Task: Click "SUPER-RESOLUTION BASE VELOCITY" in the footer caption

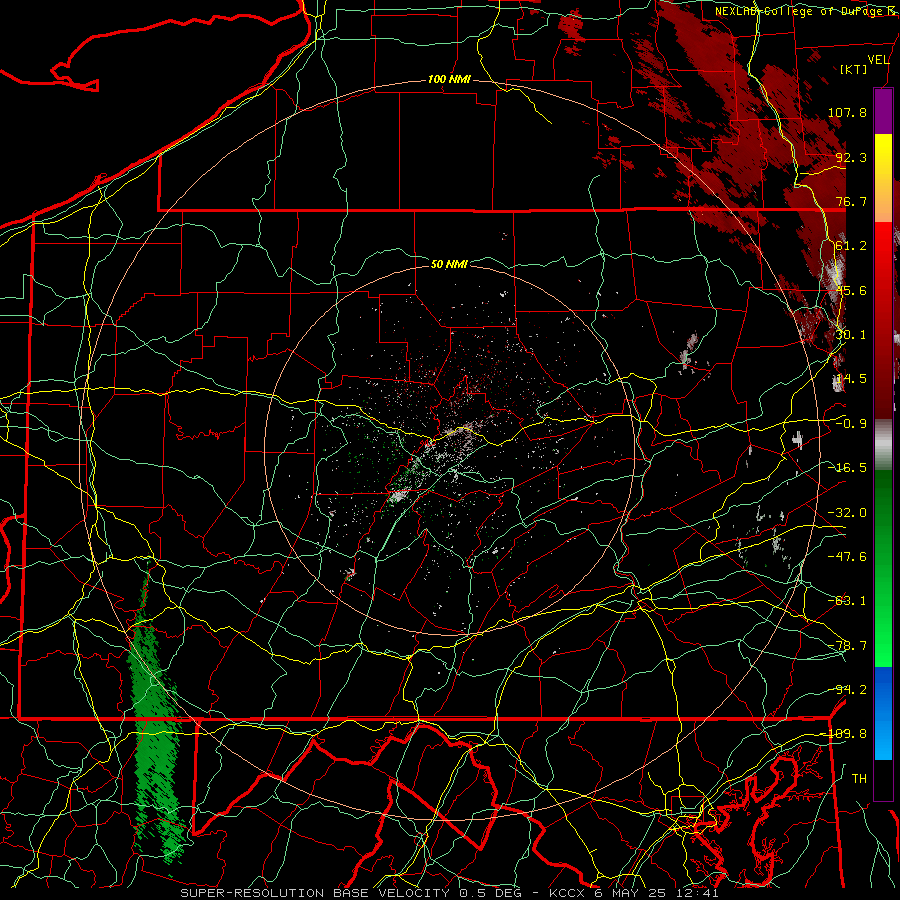Action: coord(315,893)
